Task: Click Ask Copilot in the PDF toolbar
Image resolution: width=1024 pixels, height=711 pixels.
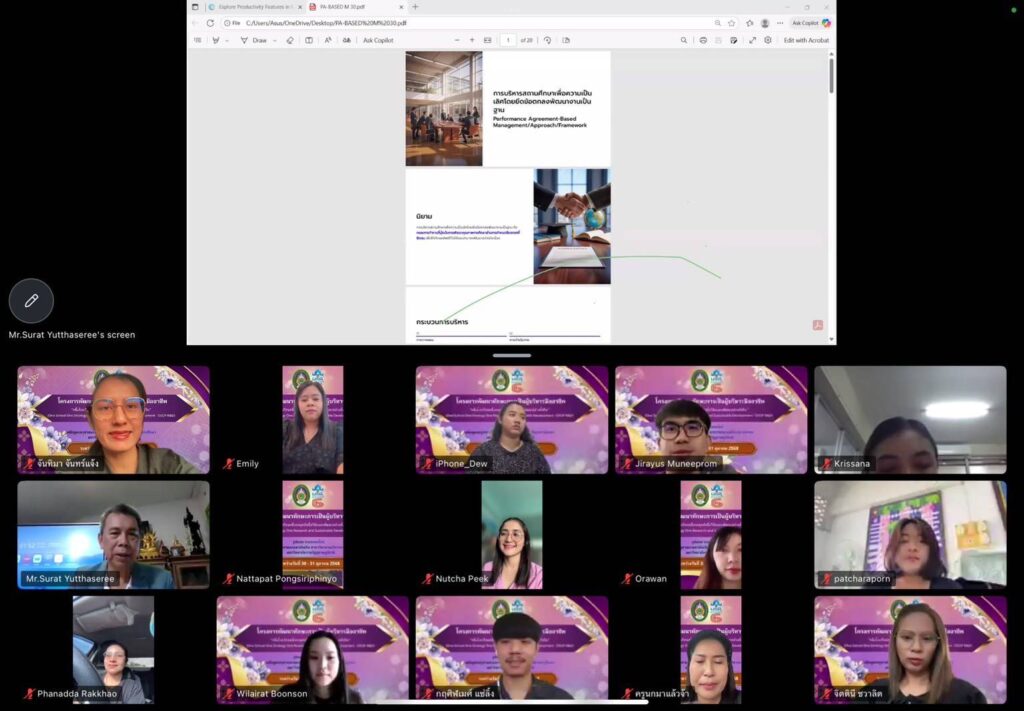Action: [x=378, y=41]
